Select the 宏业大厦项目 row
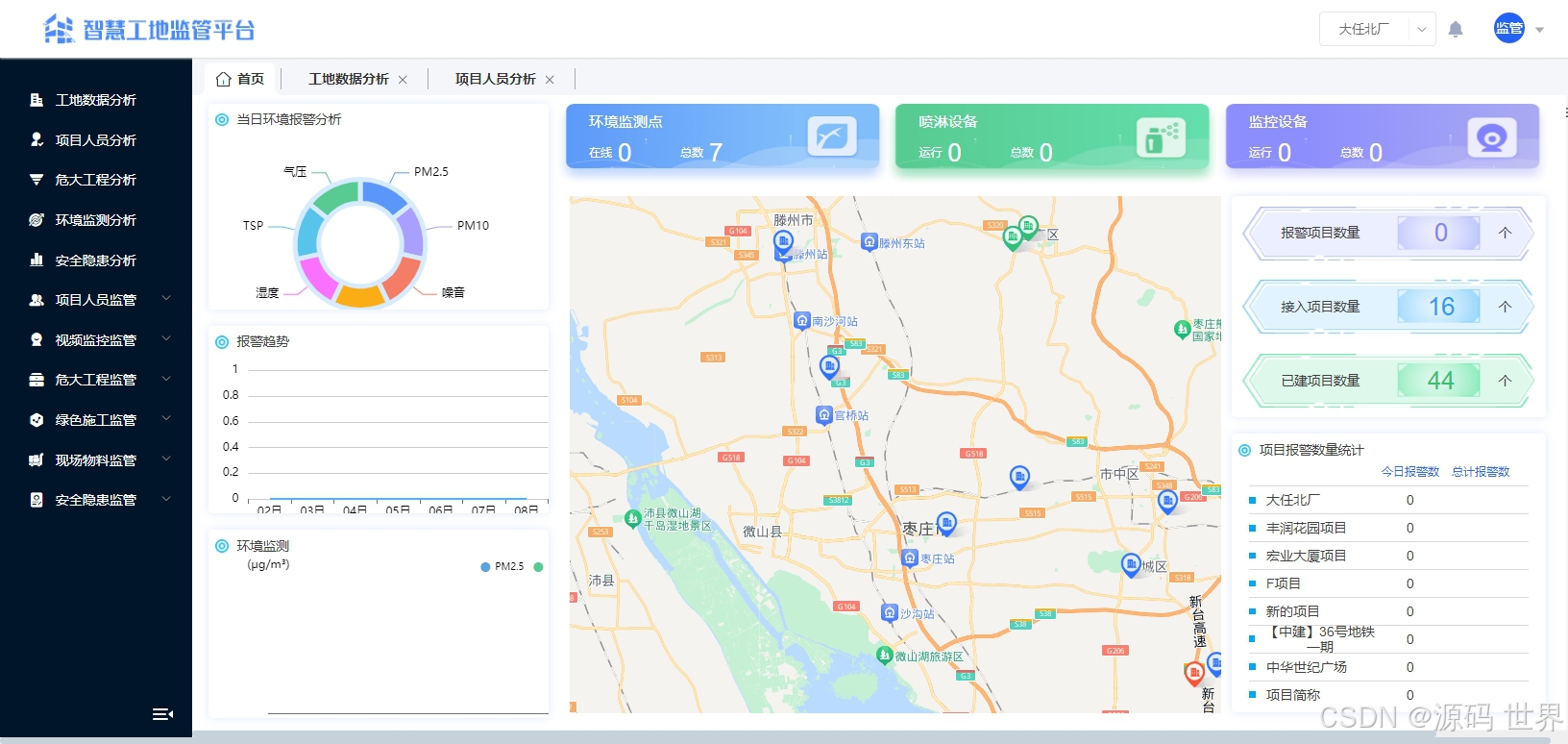 [x=1388, y=556]
